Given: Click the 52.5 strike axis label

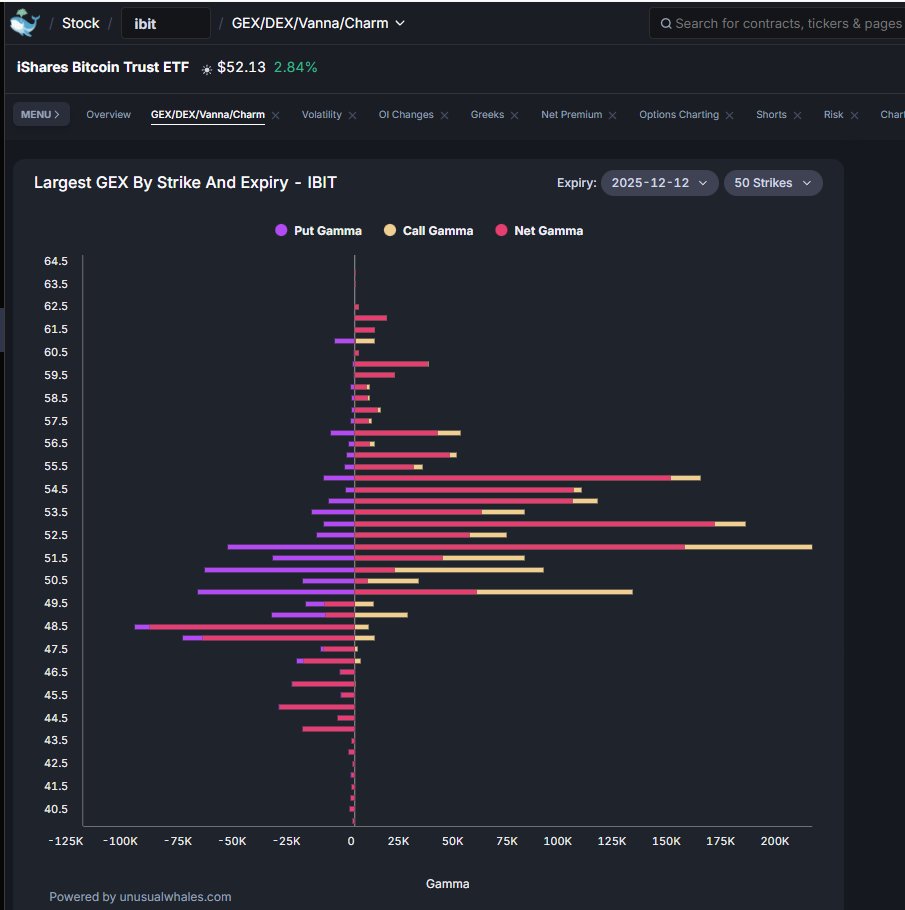Looking at the screenshot, I should [x=56, y=535].
